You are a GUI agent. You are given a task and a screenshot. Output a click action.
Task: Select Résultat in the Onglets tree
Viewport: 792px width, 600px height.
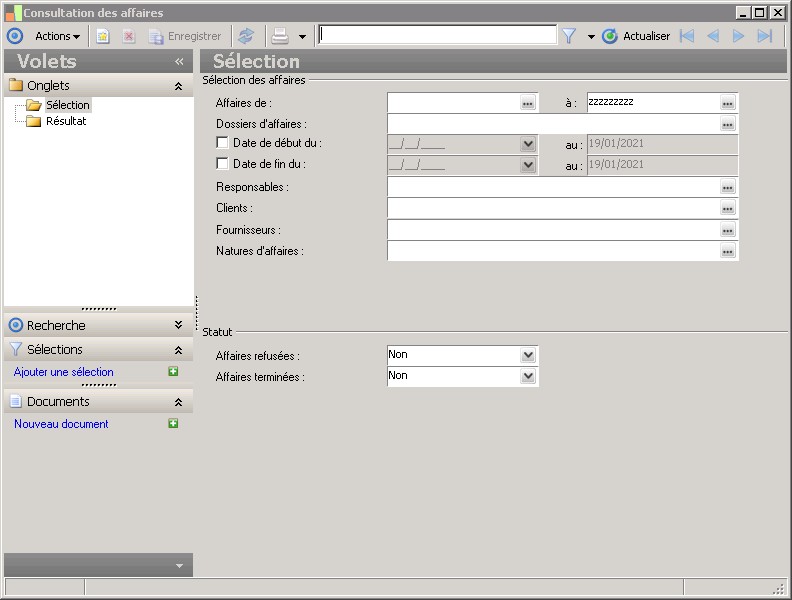[x=66, y=121]
